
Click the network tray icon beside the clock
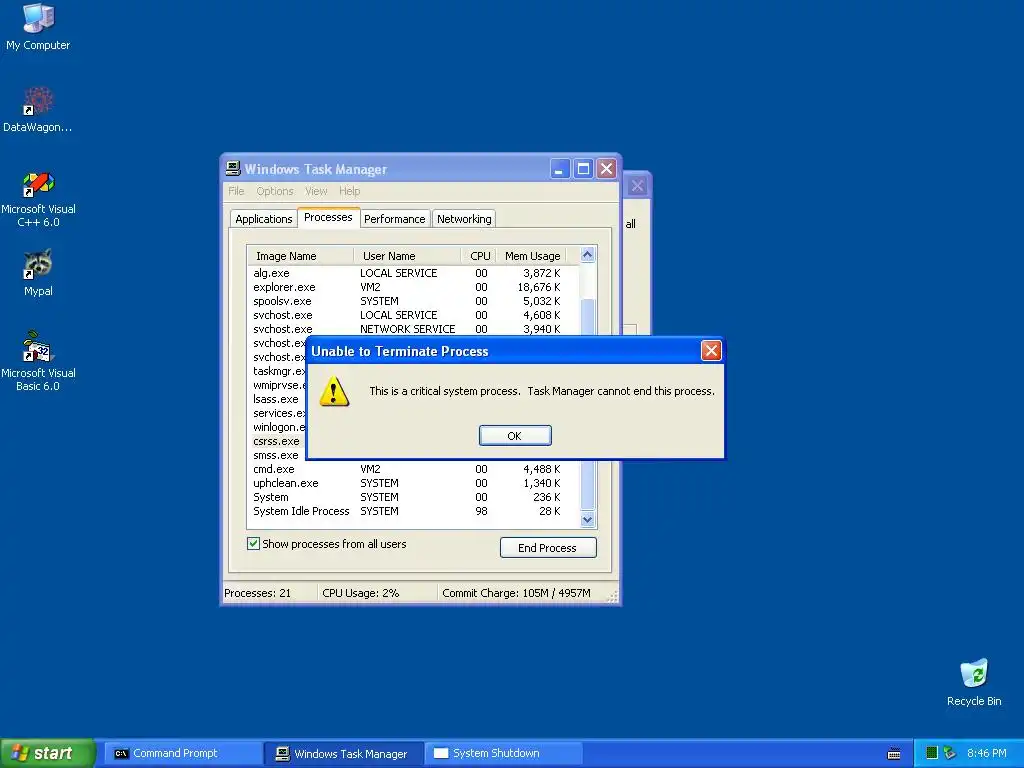coord(950,753)
